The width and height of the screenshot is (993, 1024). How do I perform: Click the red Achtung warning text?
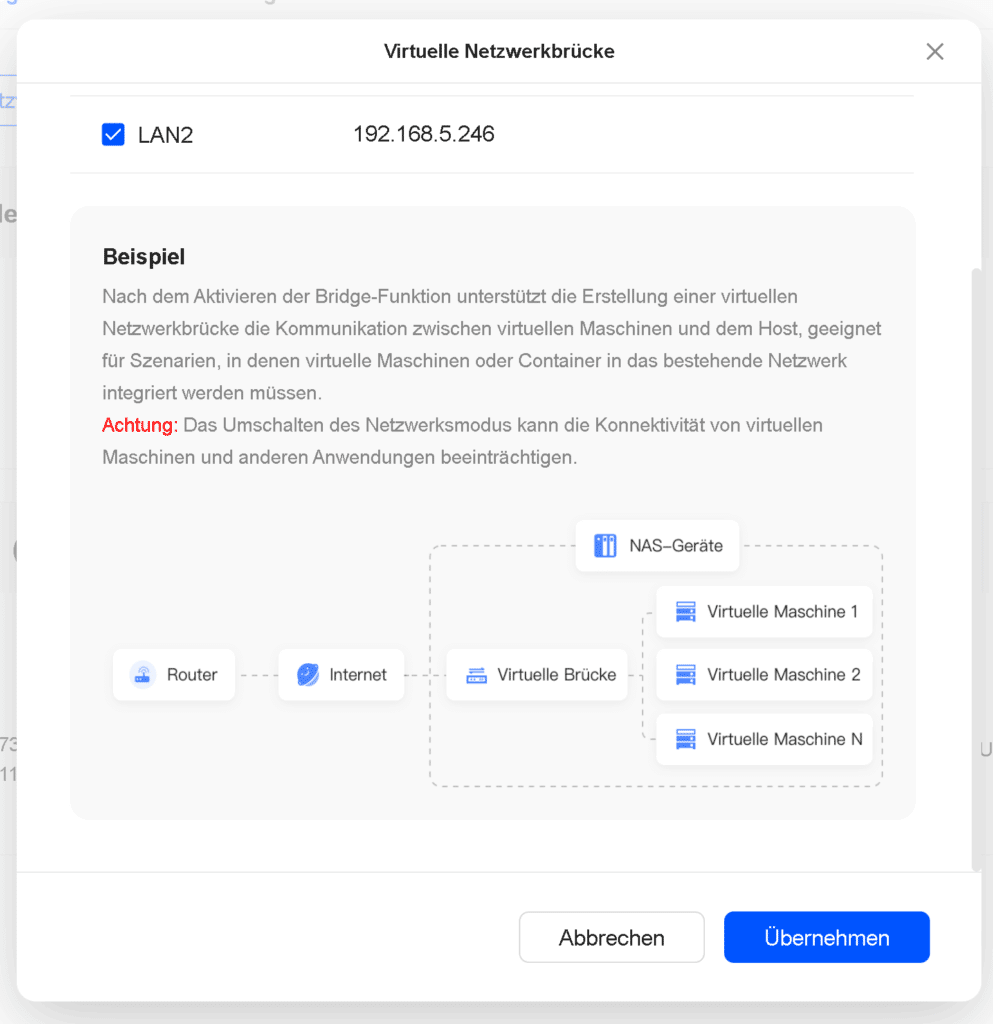pyautogui.click(x=140, y=425)
